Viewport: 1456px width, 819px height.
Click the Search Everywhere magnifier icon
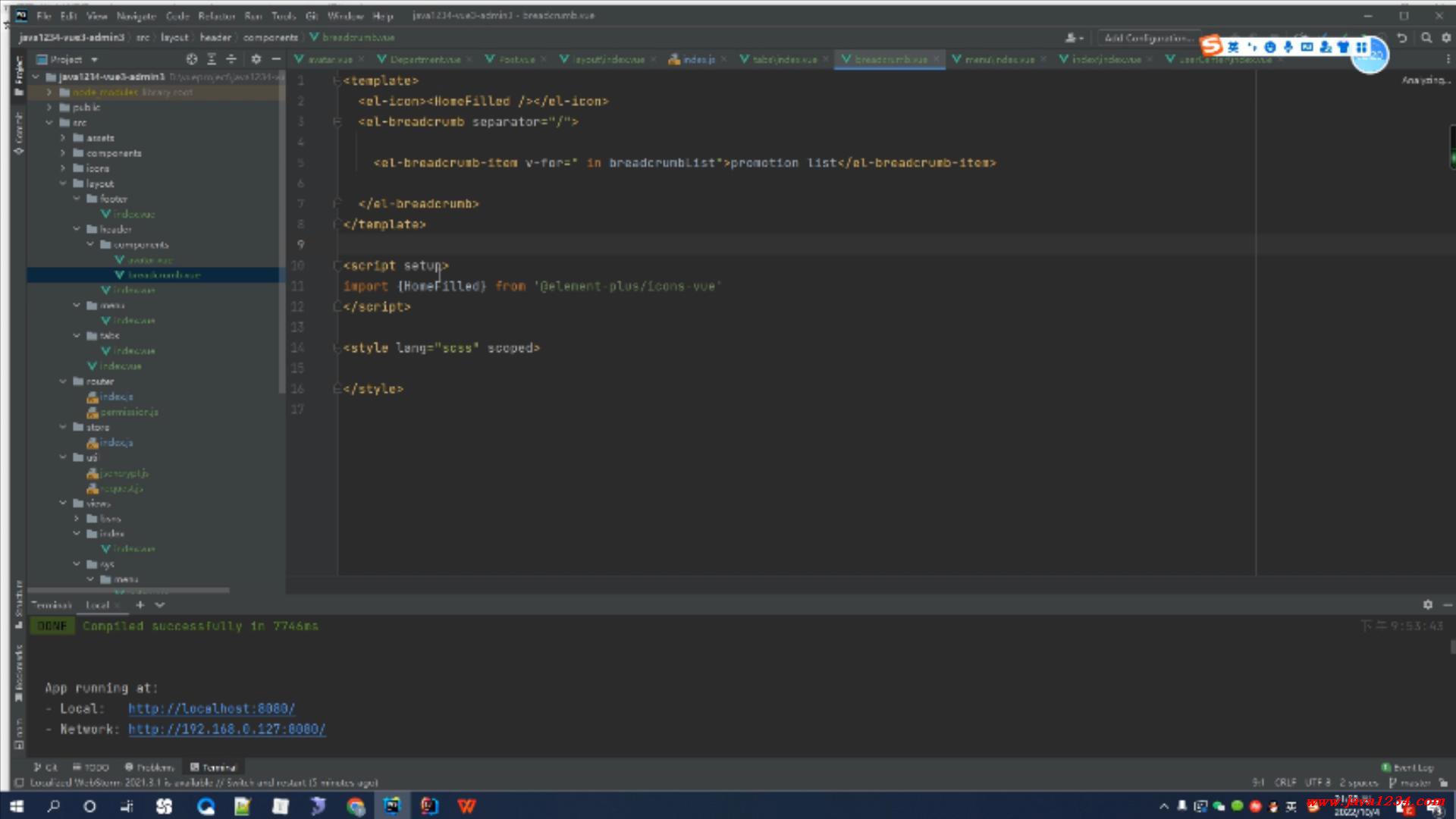pos(1426,37)
